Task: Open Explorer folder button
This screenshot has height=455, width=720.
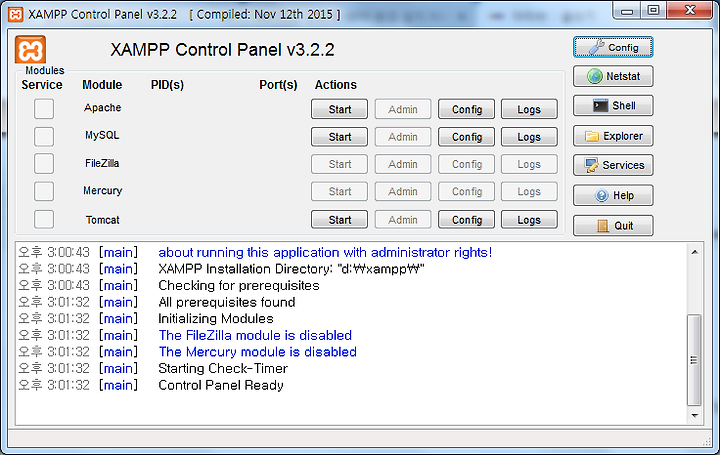Action: 613,136
